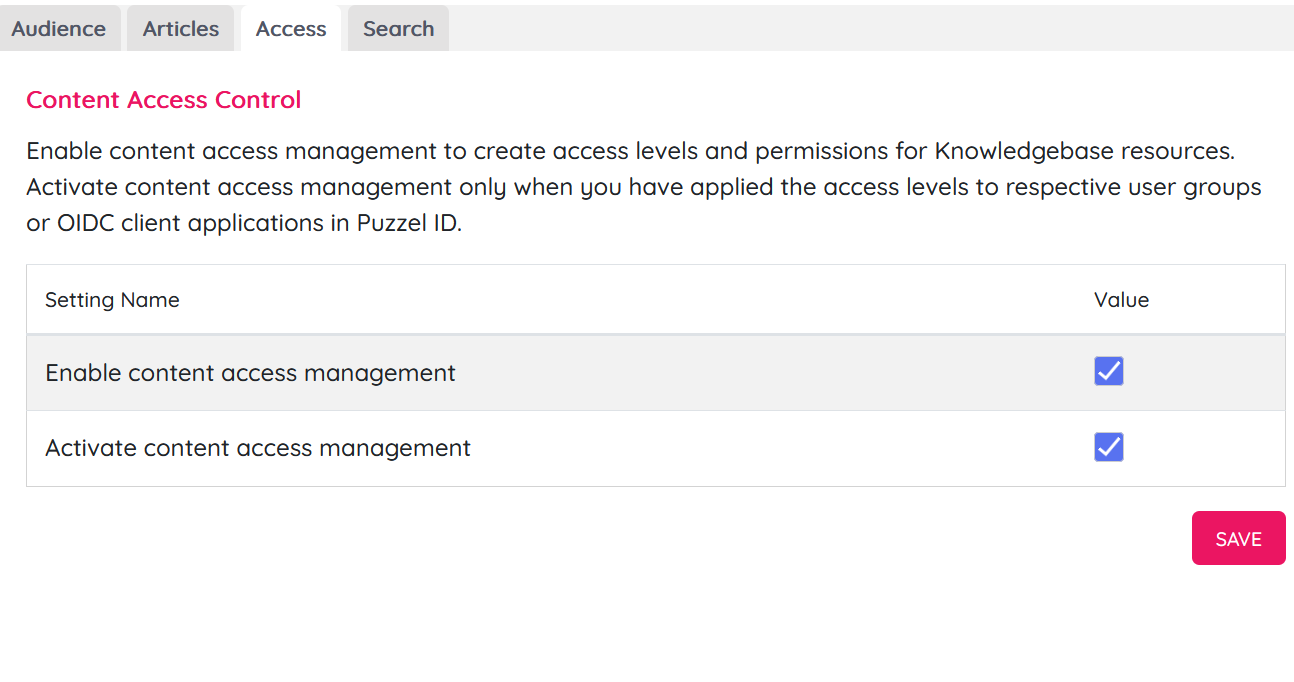Click the Content Access Control heading

[163, 100]
